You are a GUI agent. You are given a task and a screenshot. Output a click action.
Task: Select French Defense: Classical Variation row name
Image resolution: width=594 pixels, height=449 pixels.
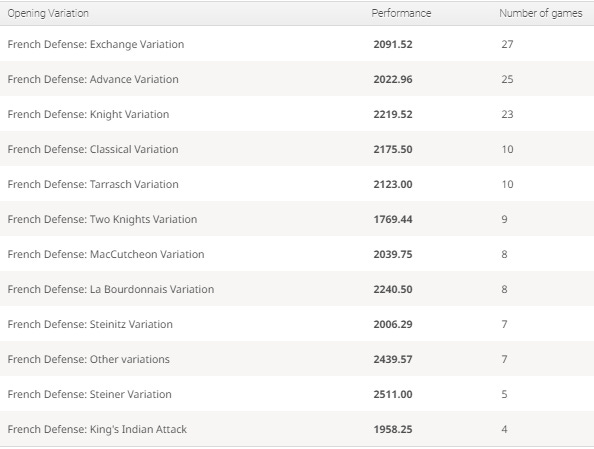[93, 149]
